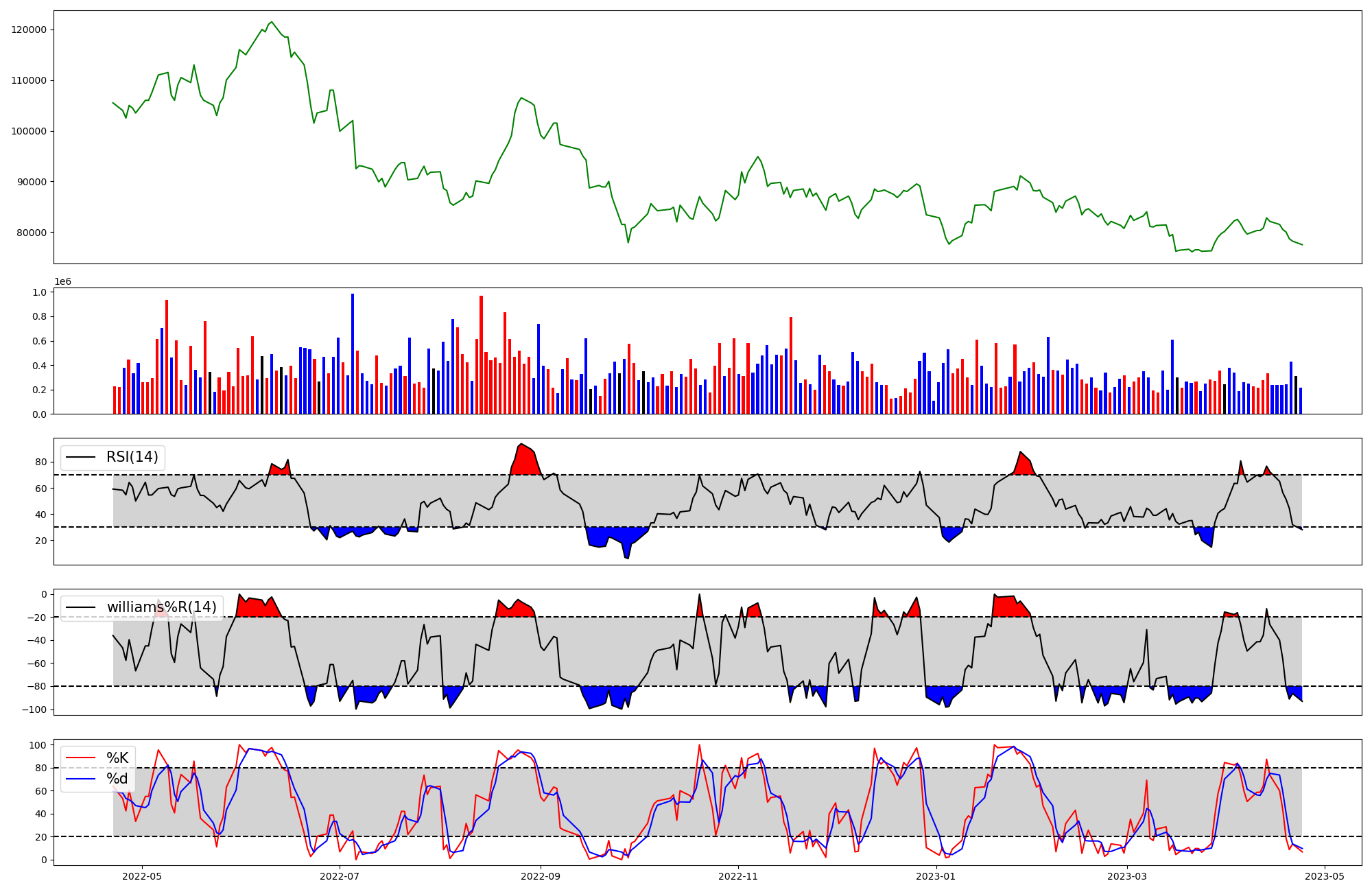Click the RSI(14) legend label
Image resolution: width=1372 pixels, height=892 pixels.
(x=132, y=457)
